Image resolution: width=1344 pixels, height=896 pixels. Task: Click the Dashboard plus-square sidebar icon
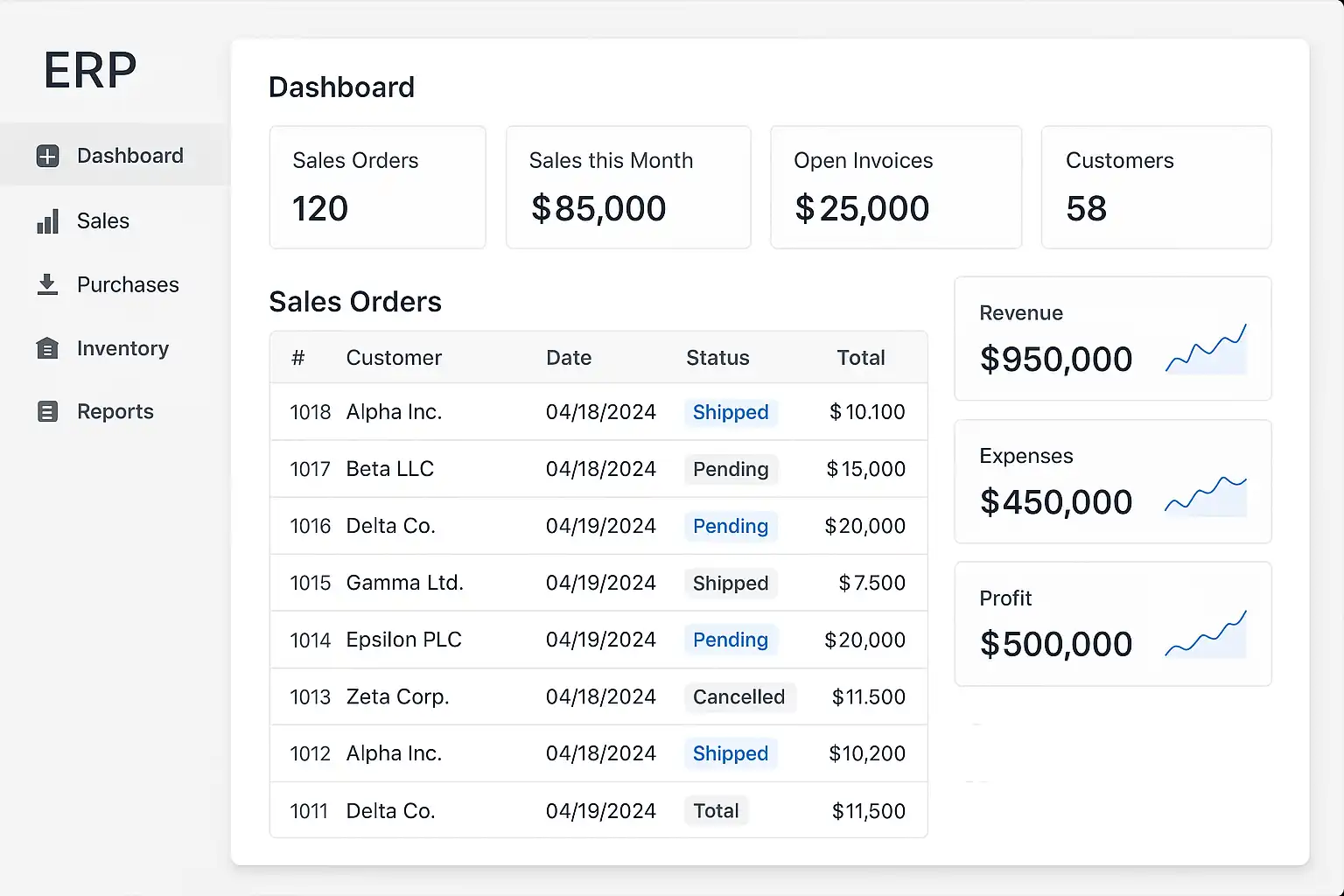47,156
